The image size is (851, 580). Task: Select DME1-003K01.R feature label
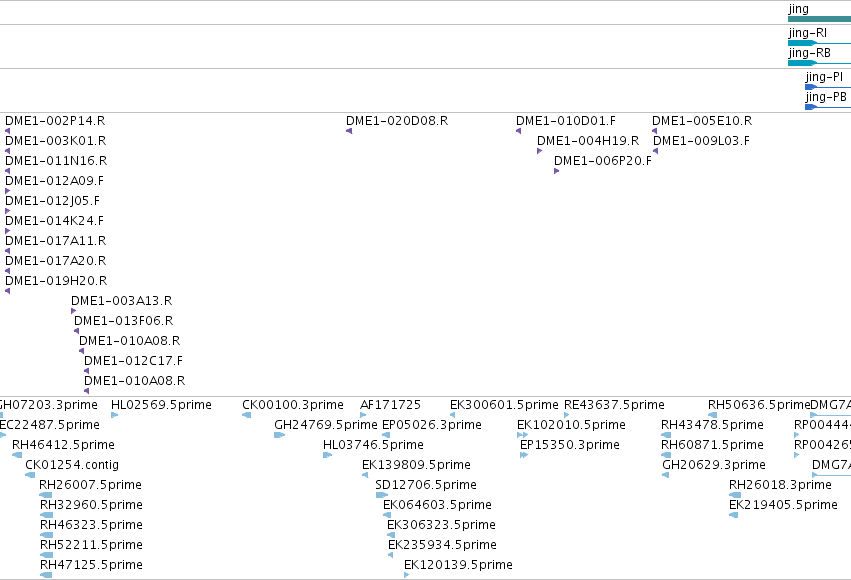(55, 141)
